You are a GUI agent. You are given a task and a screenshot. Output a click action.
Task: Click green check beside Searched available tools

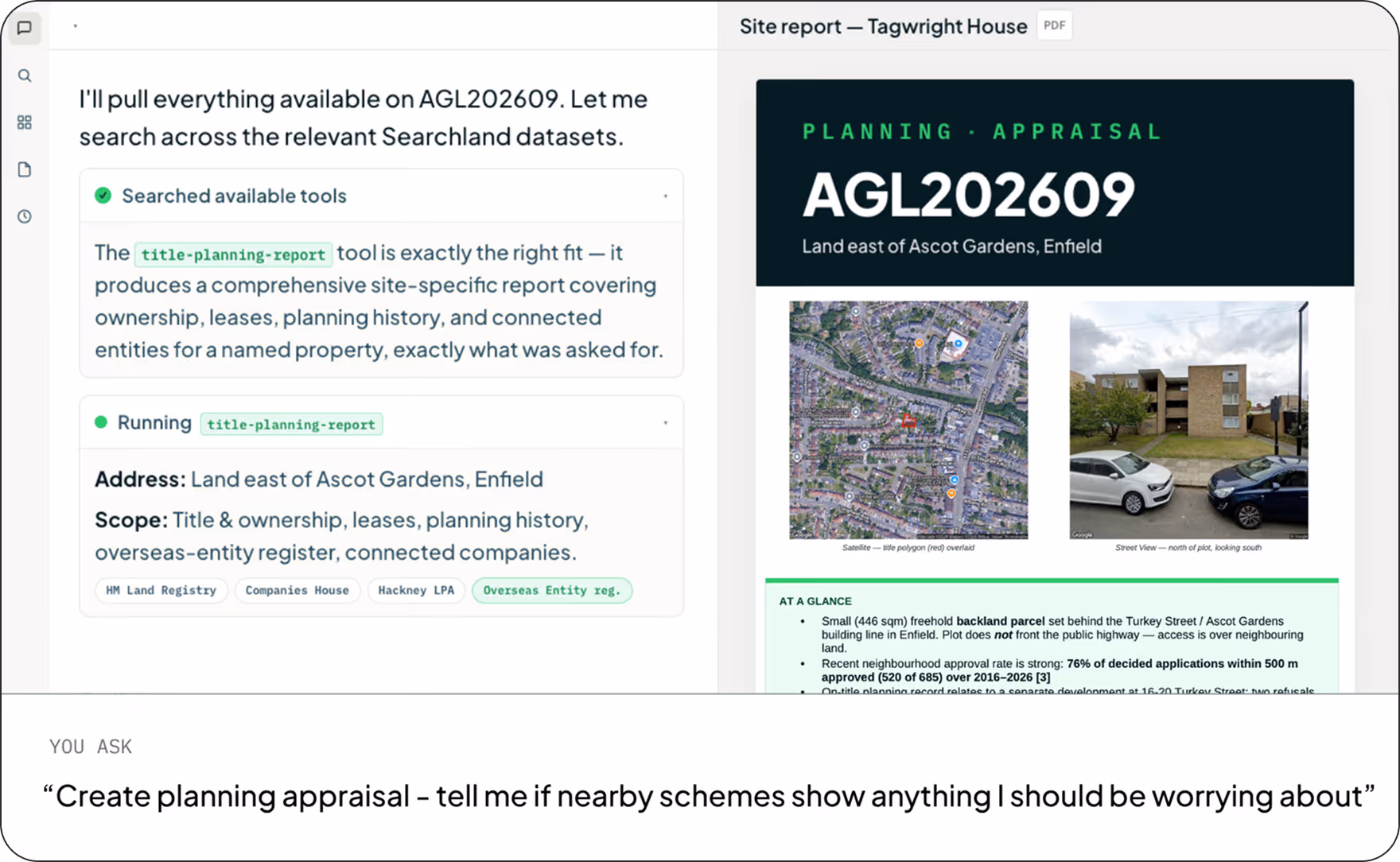pos(103,196)
